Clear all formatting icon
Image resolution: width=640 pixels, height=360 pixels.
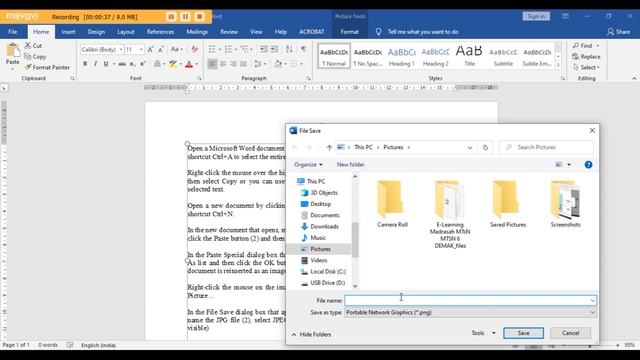pos(195,49)
